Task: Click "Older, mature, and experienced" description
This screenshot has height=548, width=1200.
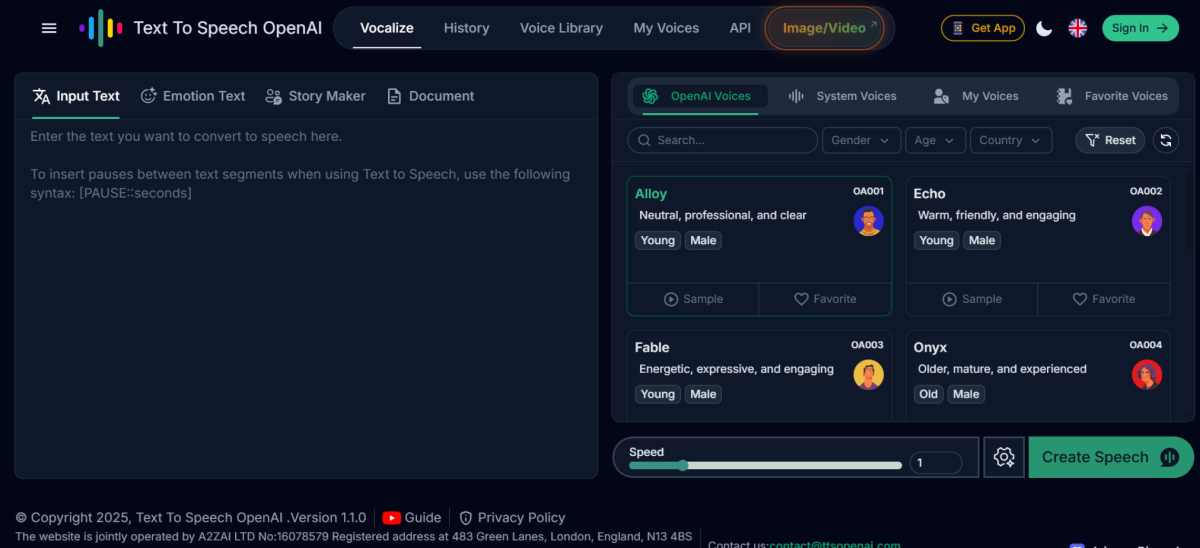Action: [1002, 369]
